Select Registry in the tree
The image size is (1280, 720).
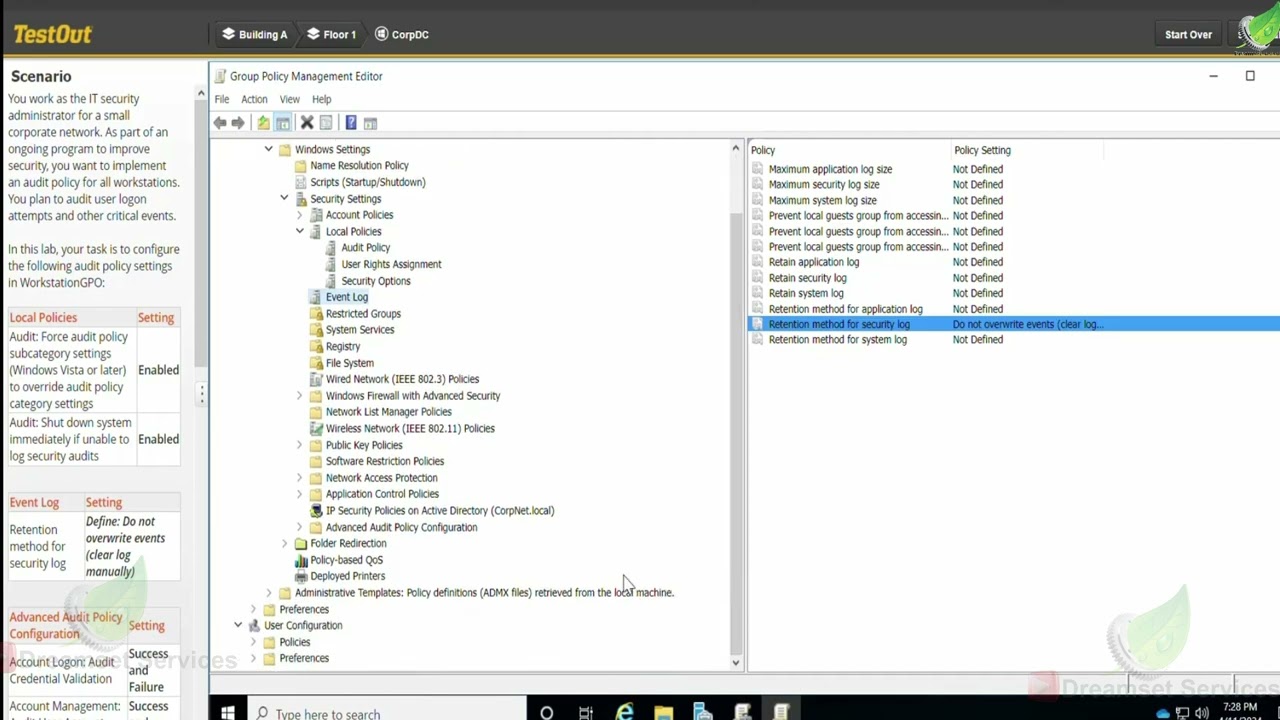[x=343, y=347]
